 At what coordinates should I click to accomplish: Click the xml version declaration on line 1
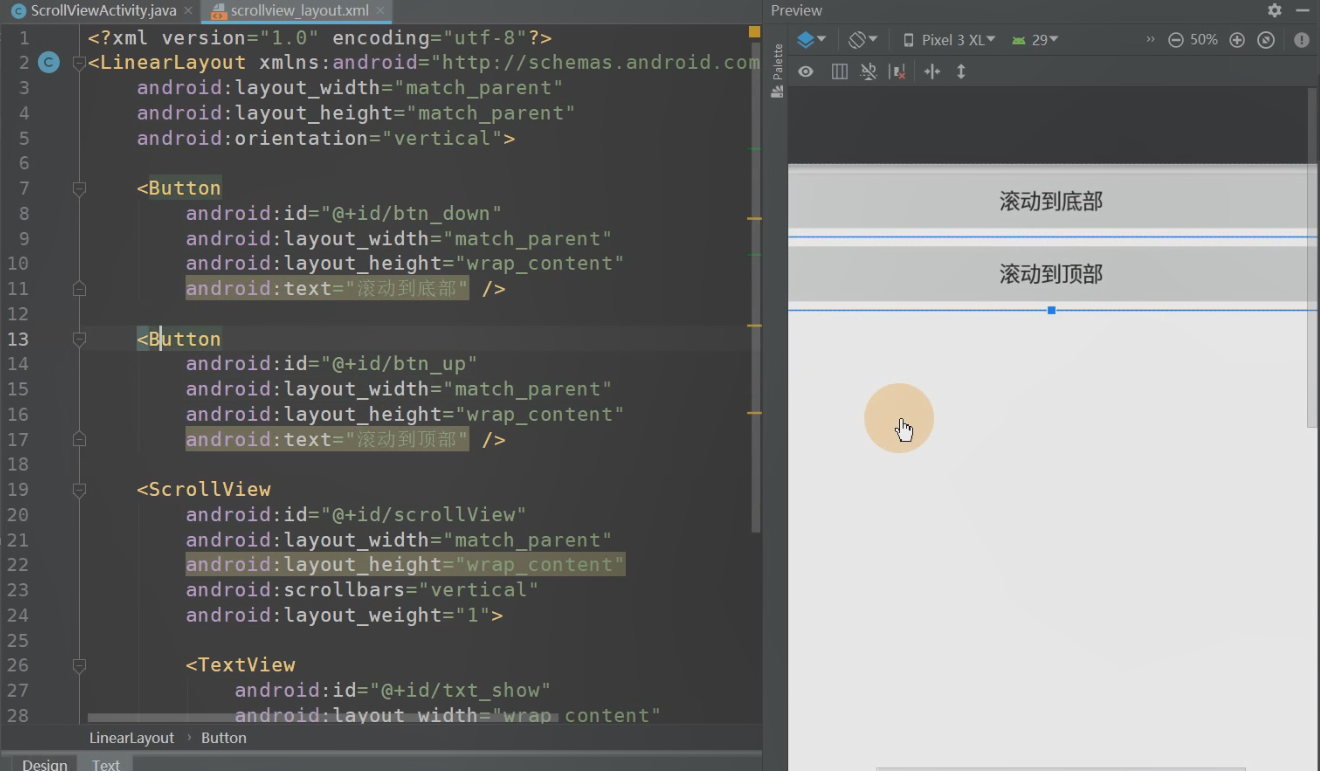point(320,38)
